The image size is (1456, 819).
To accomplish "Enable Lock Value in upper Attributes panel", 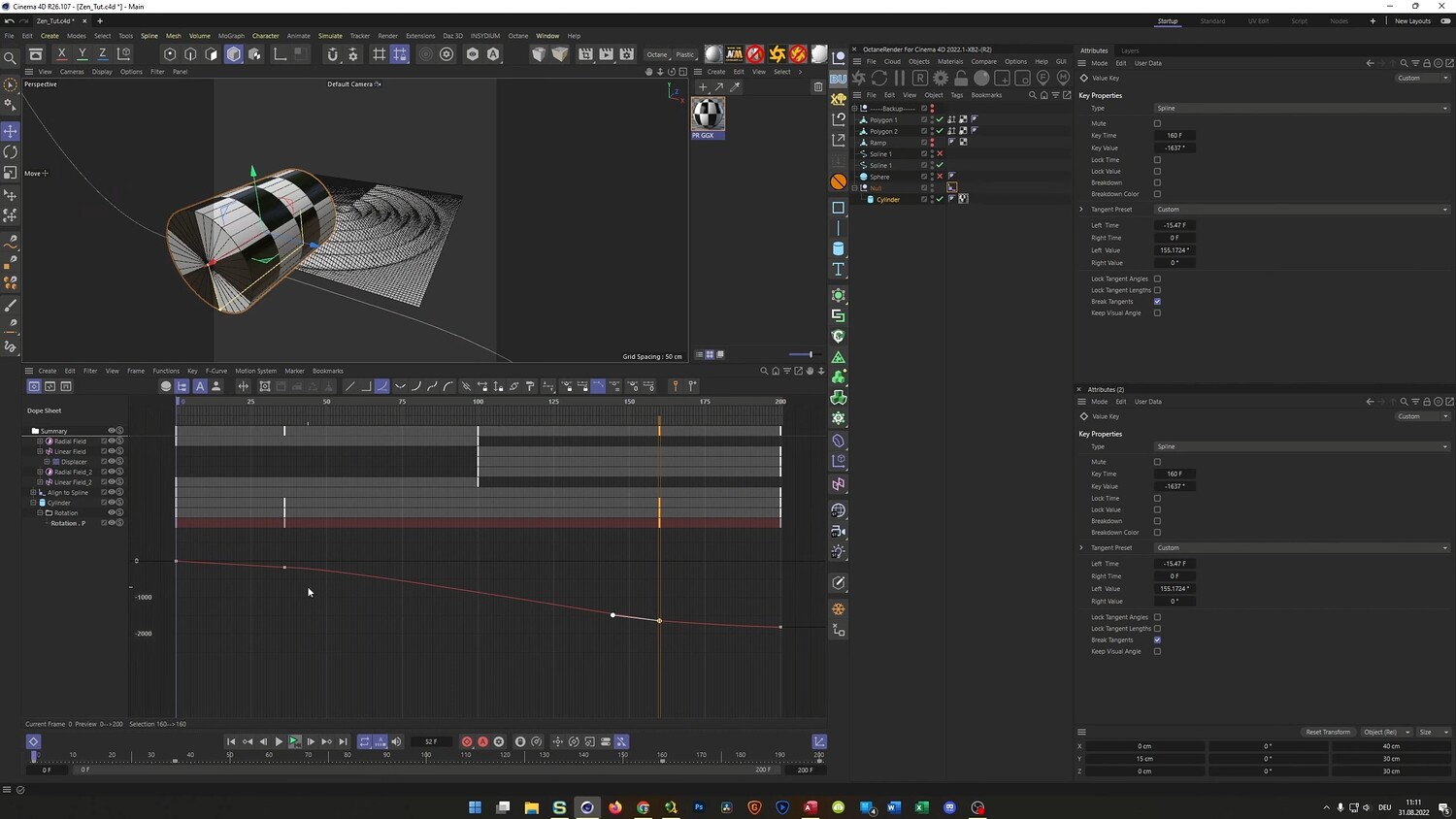I will tap(1157, 171).
